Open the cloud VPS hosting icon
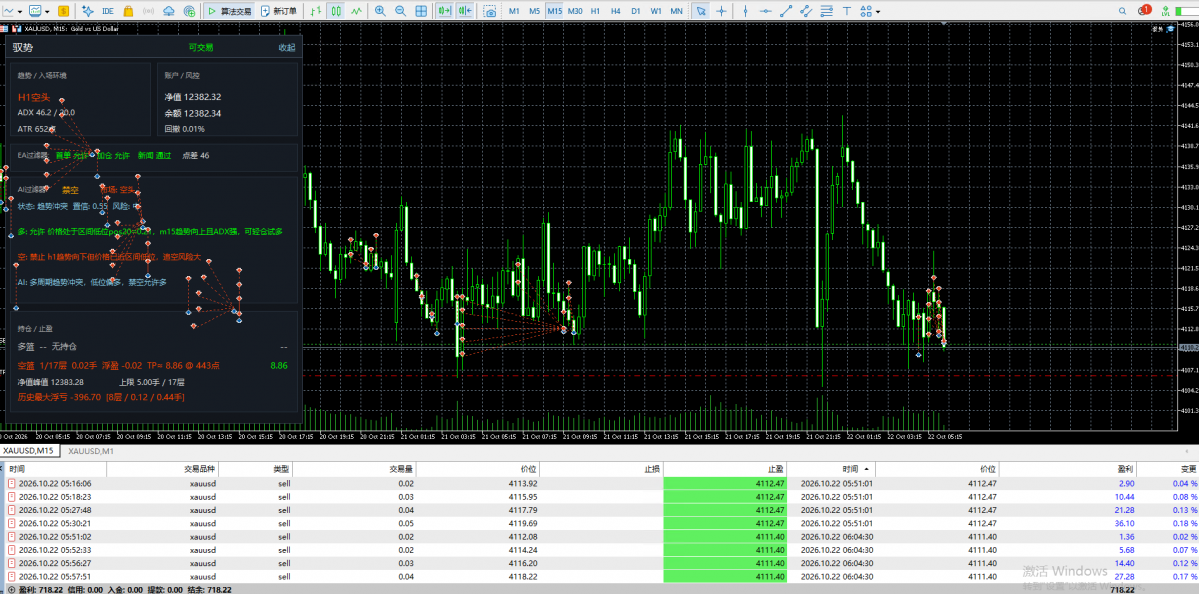The image size is (1199, 594). [x=169, y=11]
